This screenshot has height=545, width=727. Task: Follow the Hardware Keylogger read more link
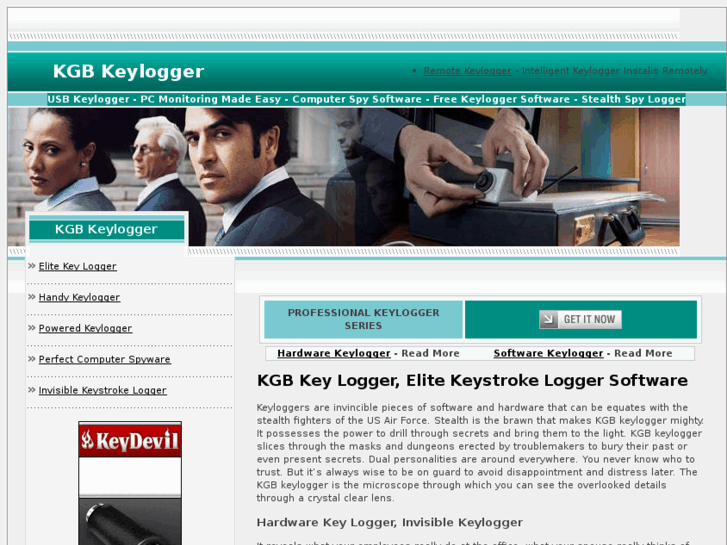click(334, 353)
